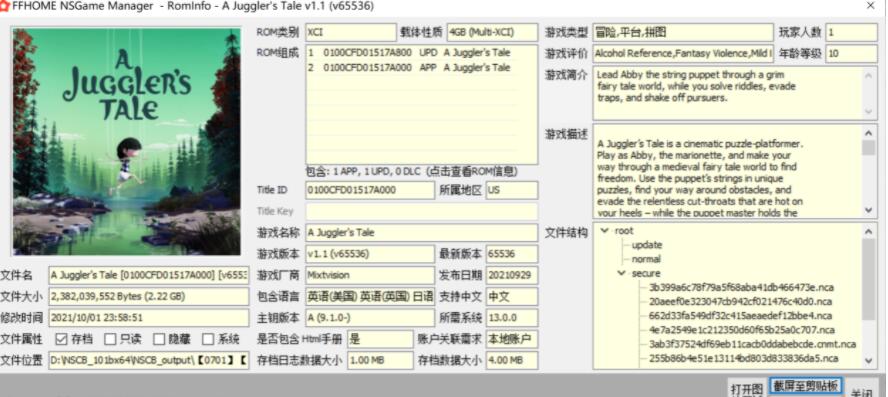The image size is (888, 397).
Task: Click the Title ID field
Action: (x=370, y=190)
